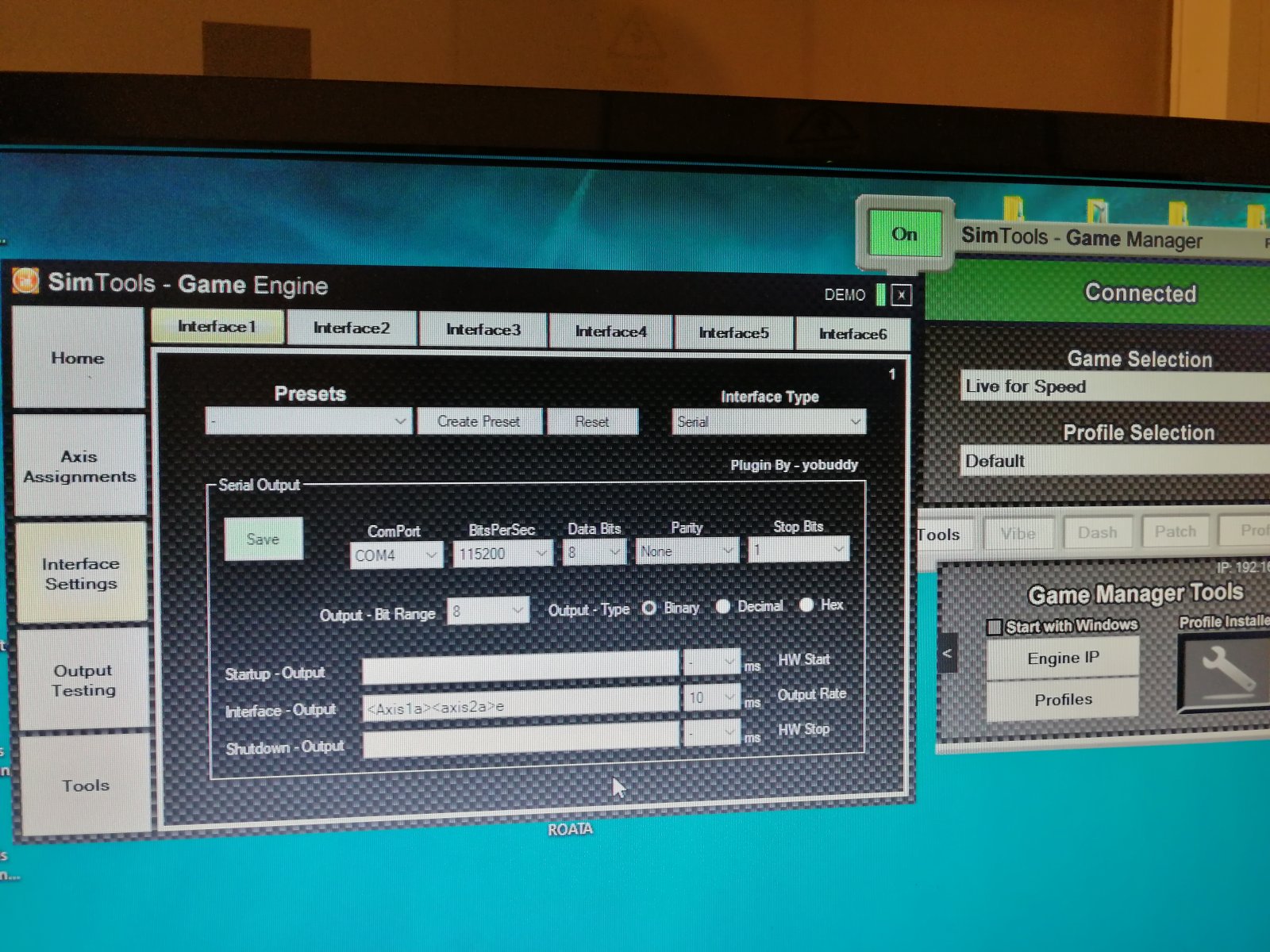Open the Presets dropdown
The height and width of the screenshot is (952, 1270).
pyautogui.click(x=308, y=420)
